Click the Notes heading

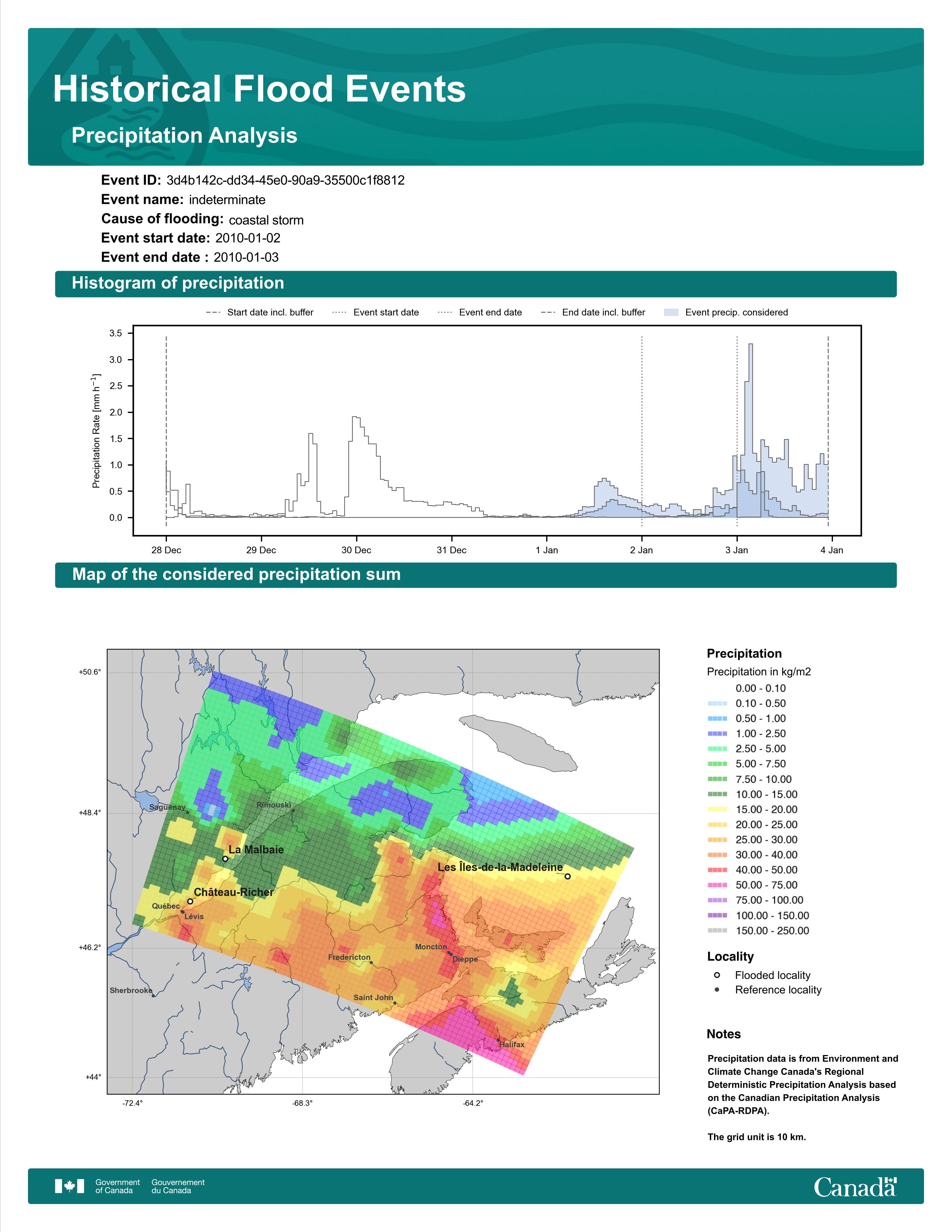click(x=724, y=1034)
